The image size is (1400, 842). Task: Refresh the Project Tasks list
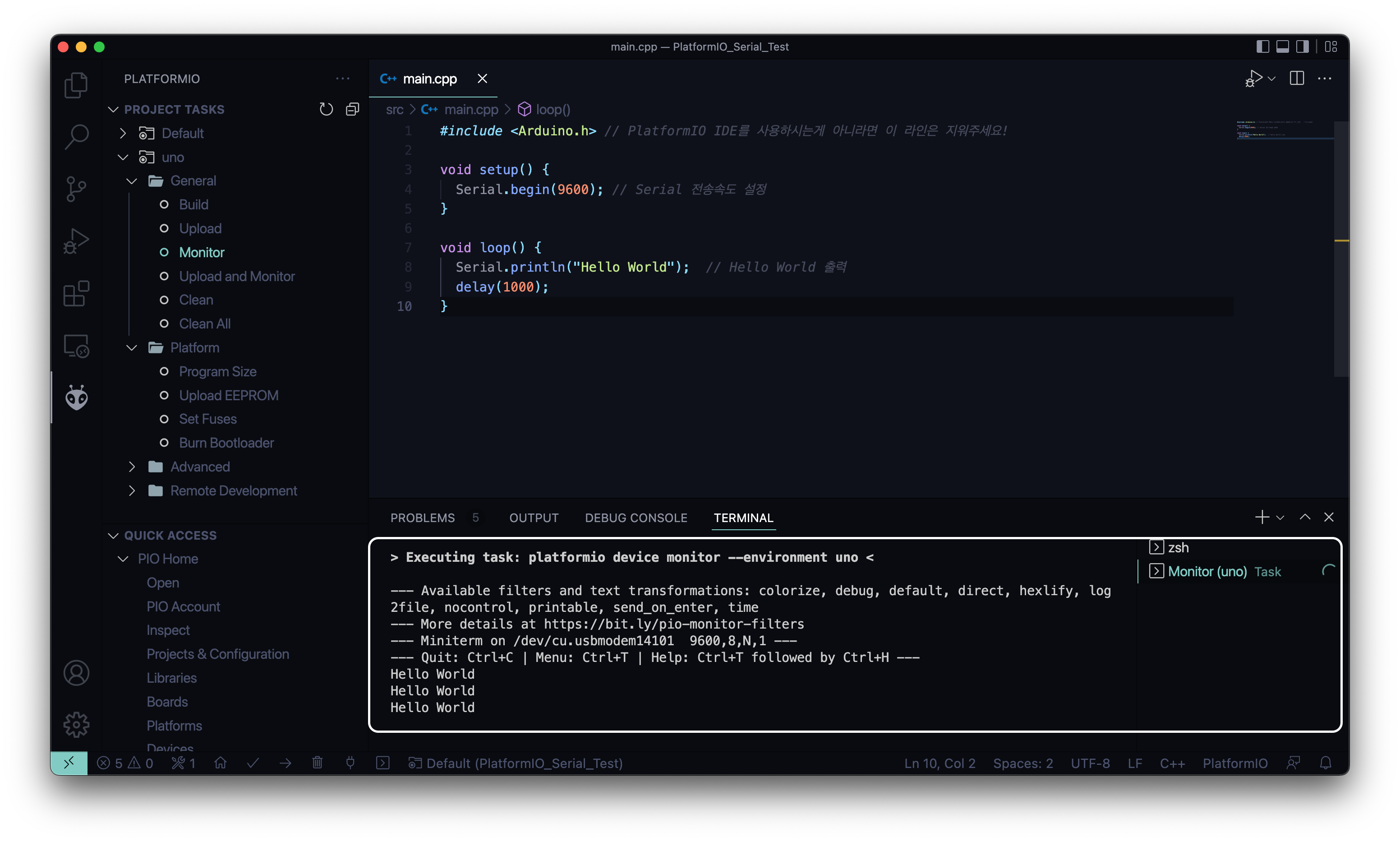pos(326,109)
